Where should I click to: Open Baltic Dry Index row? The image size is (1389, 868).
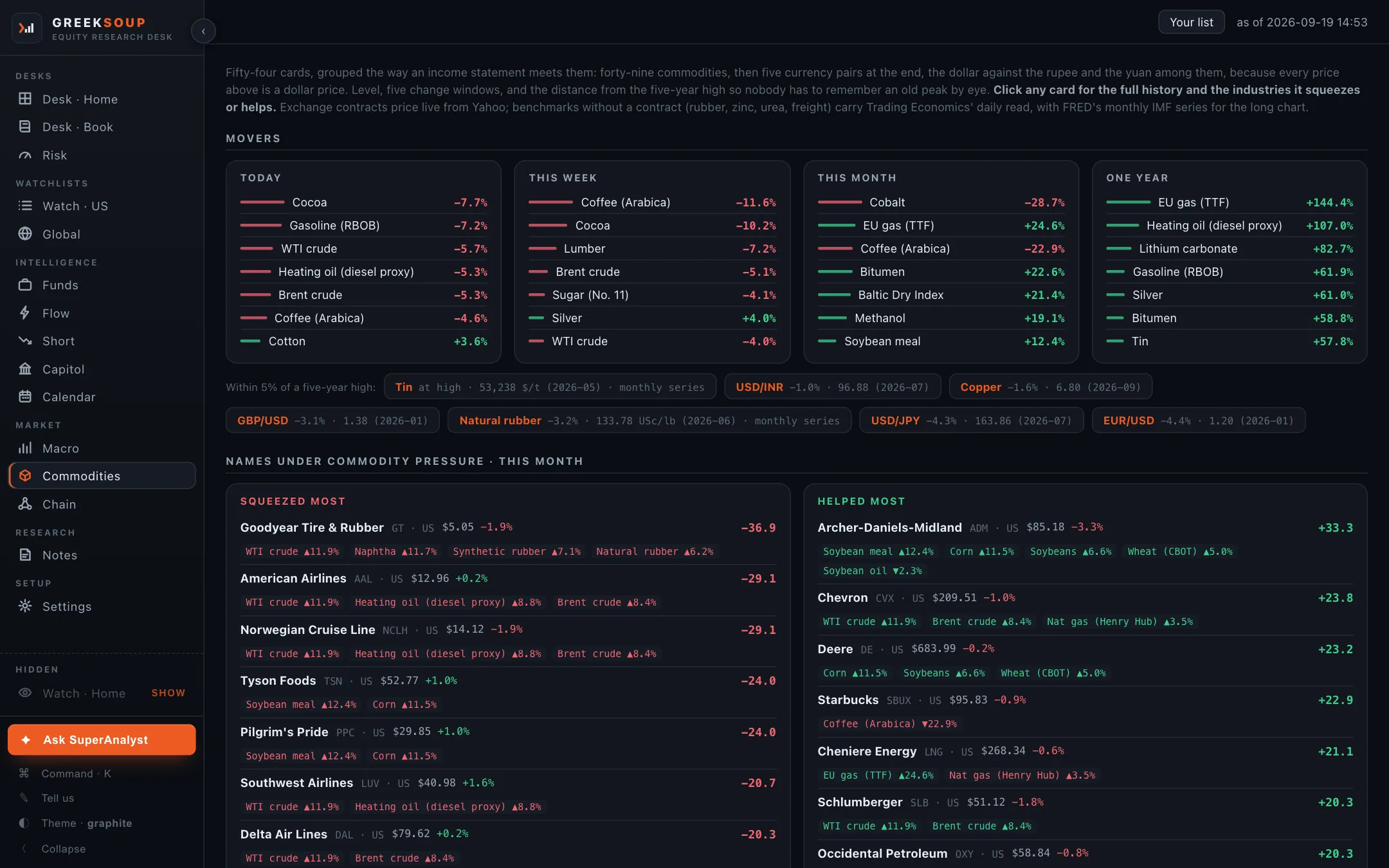pos(941,295)
